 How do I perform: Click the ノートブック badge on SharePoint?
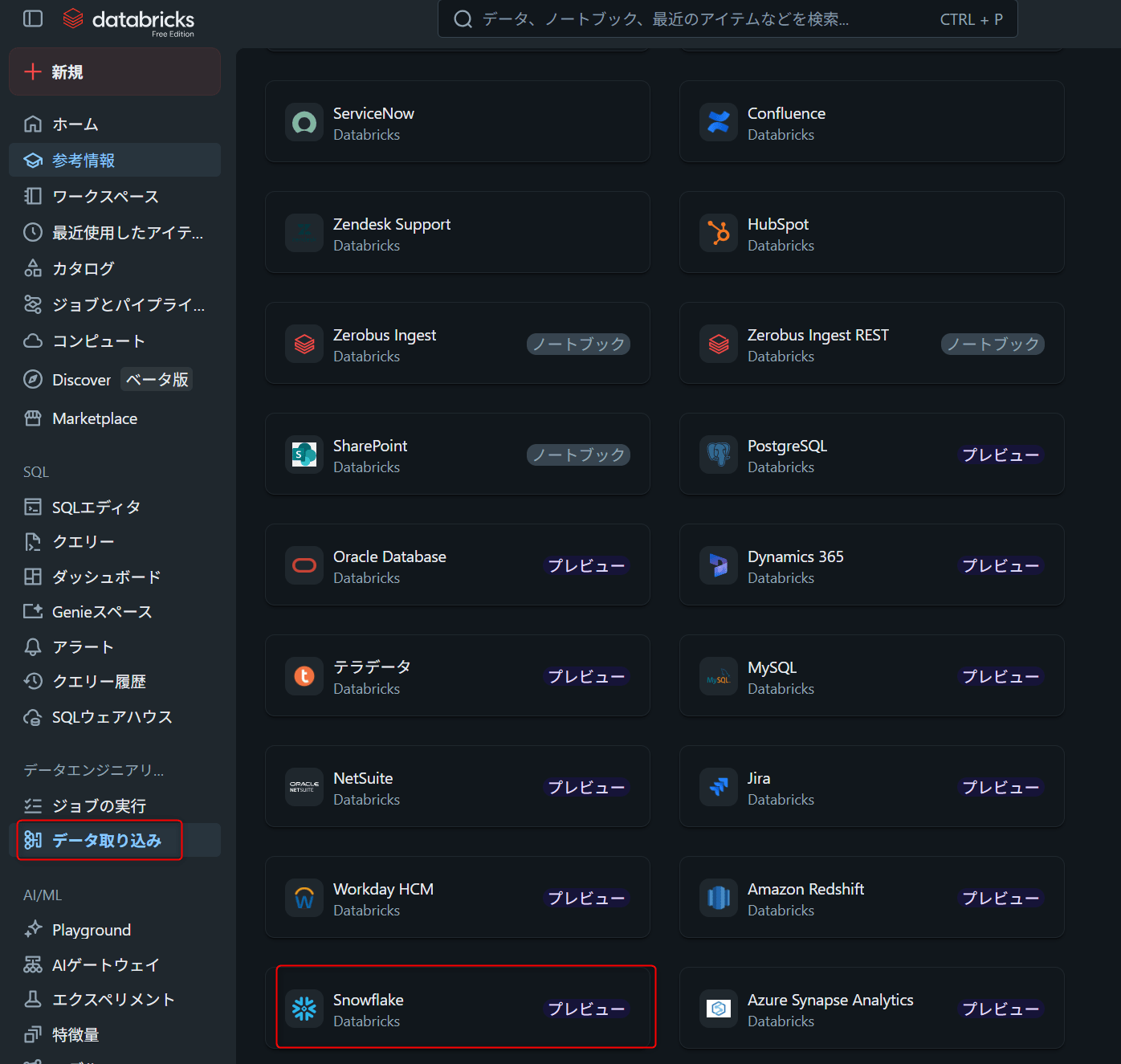578,455
